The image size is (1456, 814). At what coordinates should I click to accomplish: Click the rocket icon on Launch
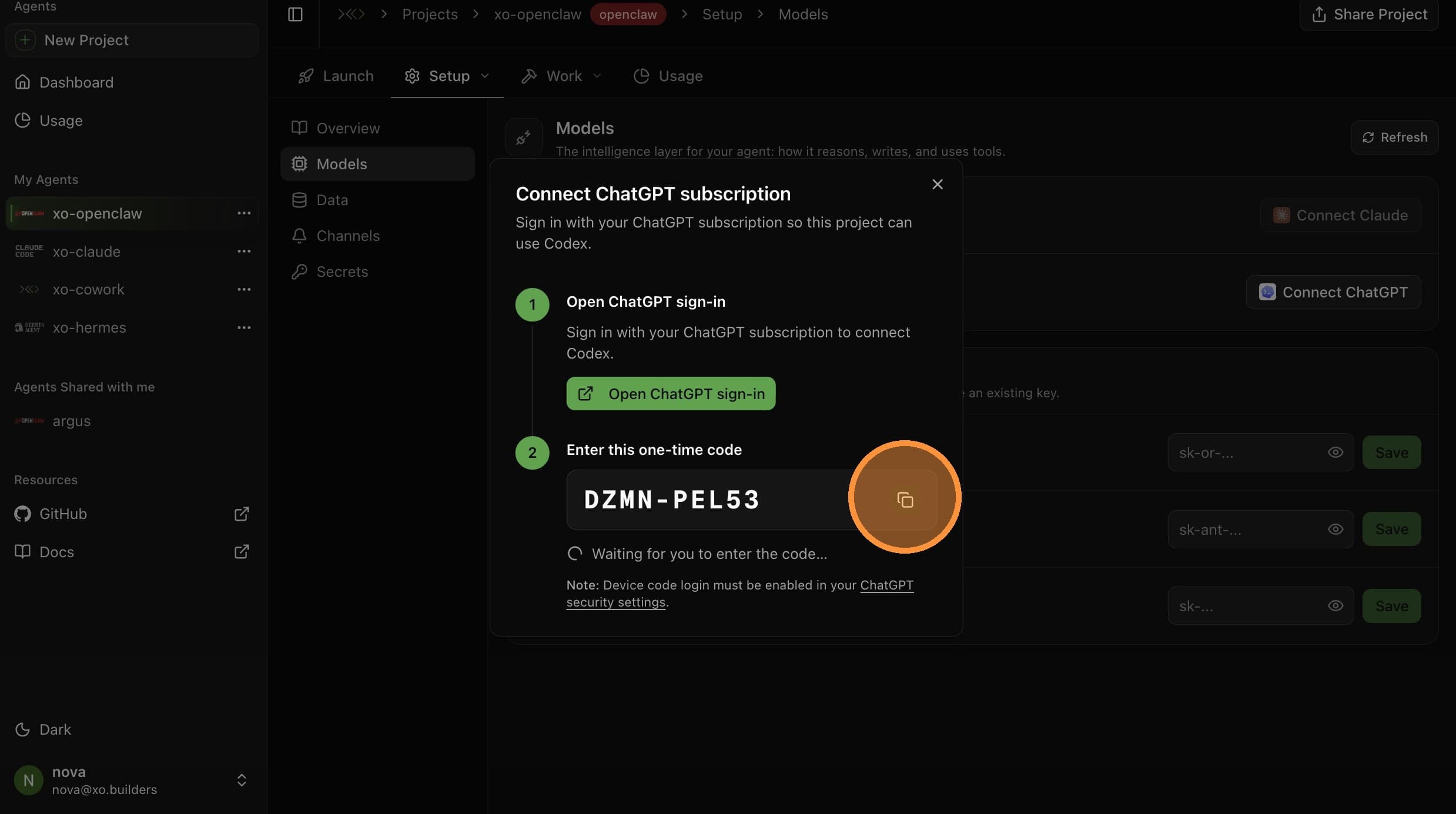click(x=306, y=76)
